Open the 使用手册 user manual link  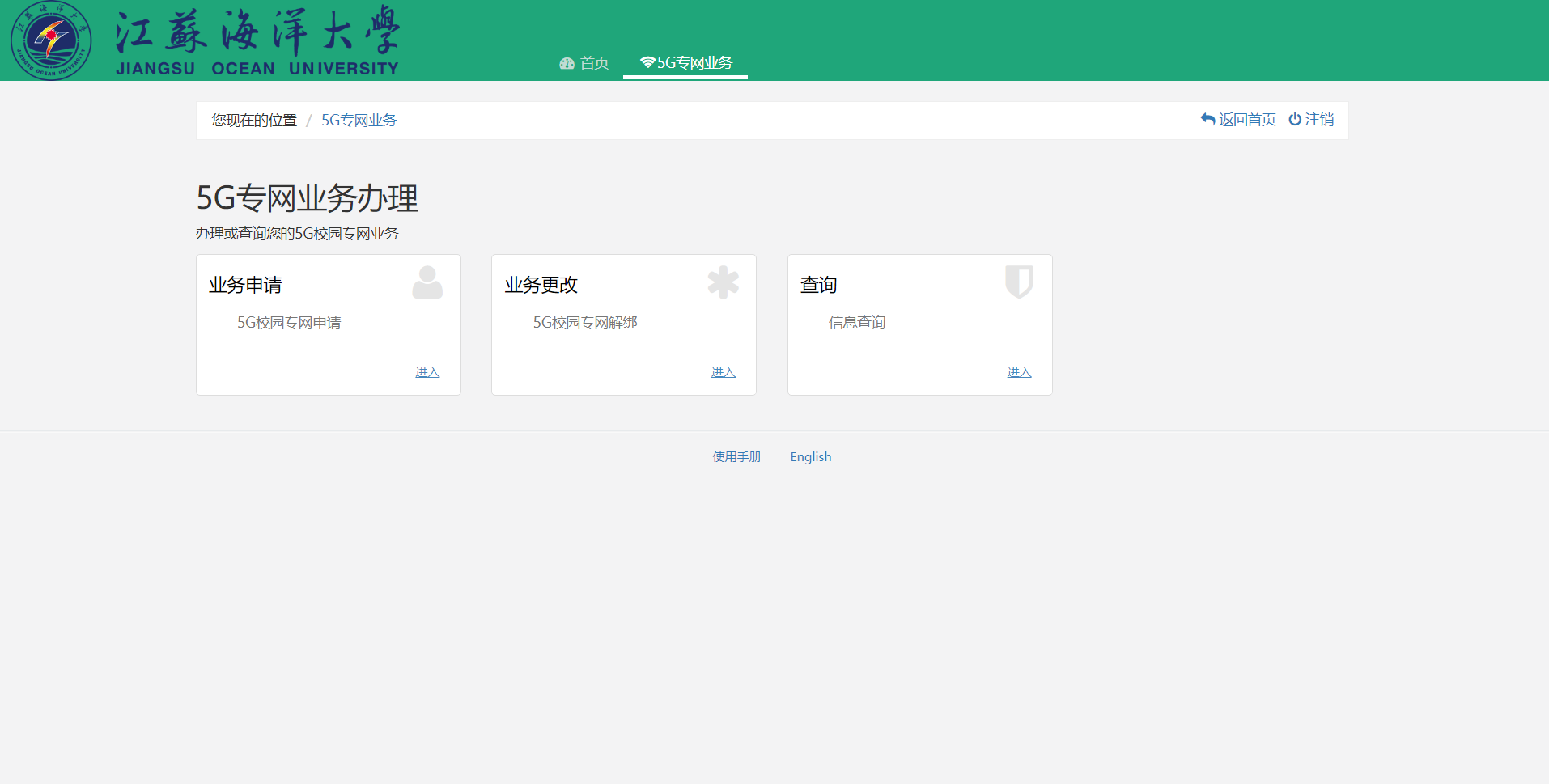click(x=736, y=457)
